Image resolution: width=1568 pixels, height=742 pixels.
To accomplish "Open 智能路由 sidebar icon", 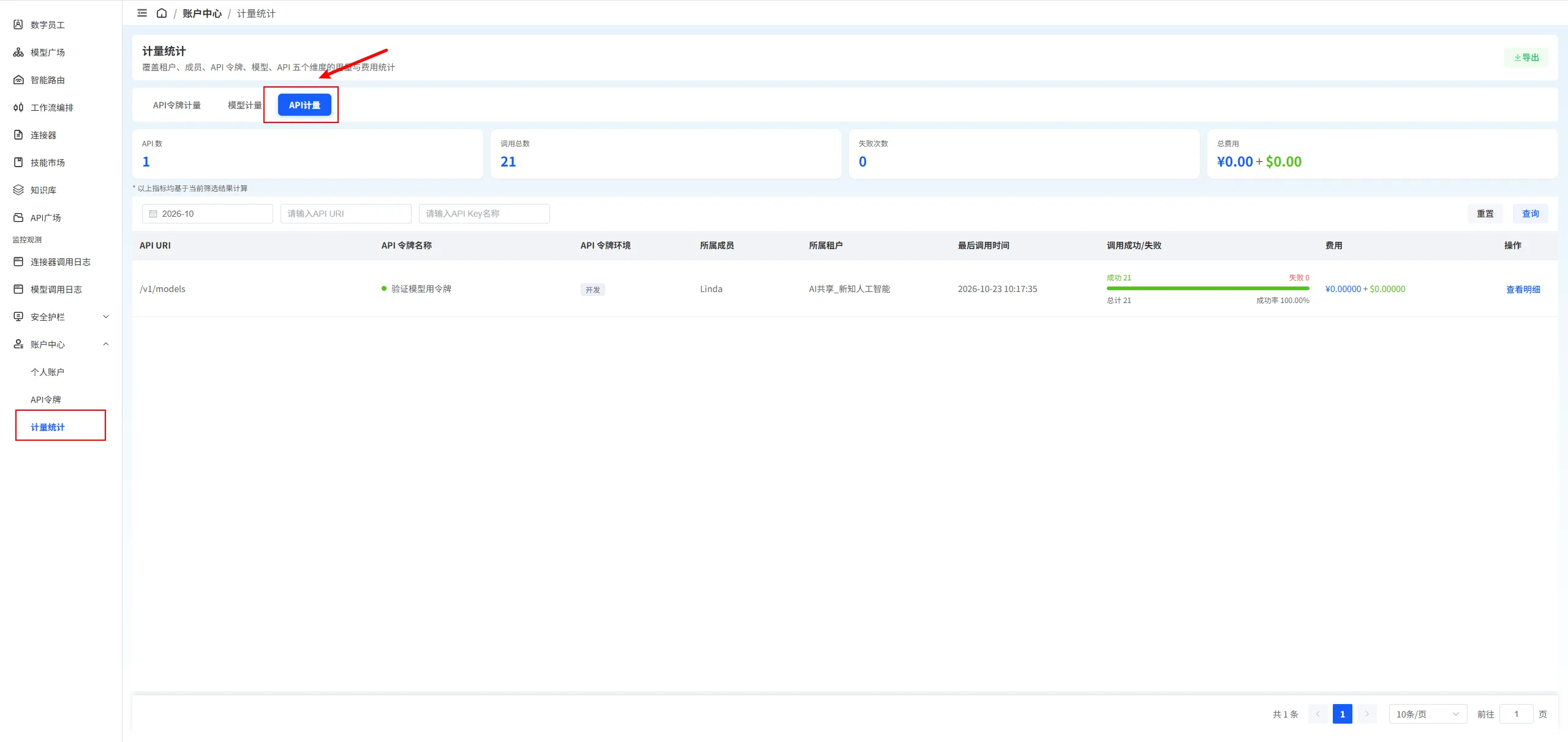I will (18, 80).
